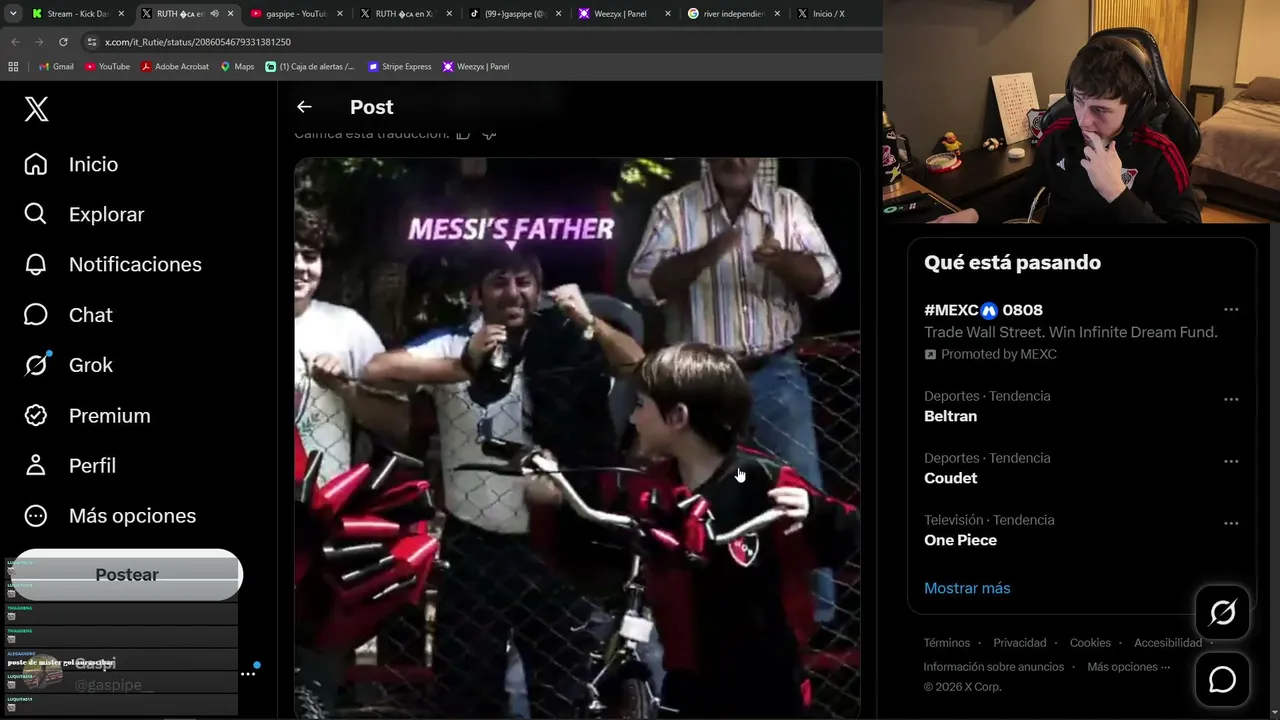Open the tab search dropdown arrow
Viewport: 1280px width, 720px height.
click(x=13, y=14)
